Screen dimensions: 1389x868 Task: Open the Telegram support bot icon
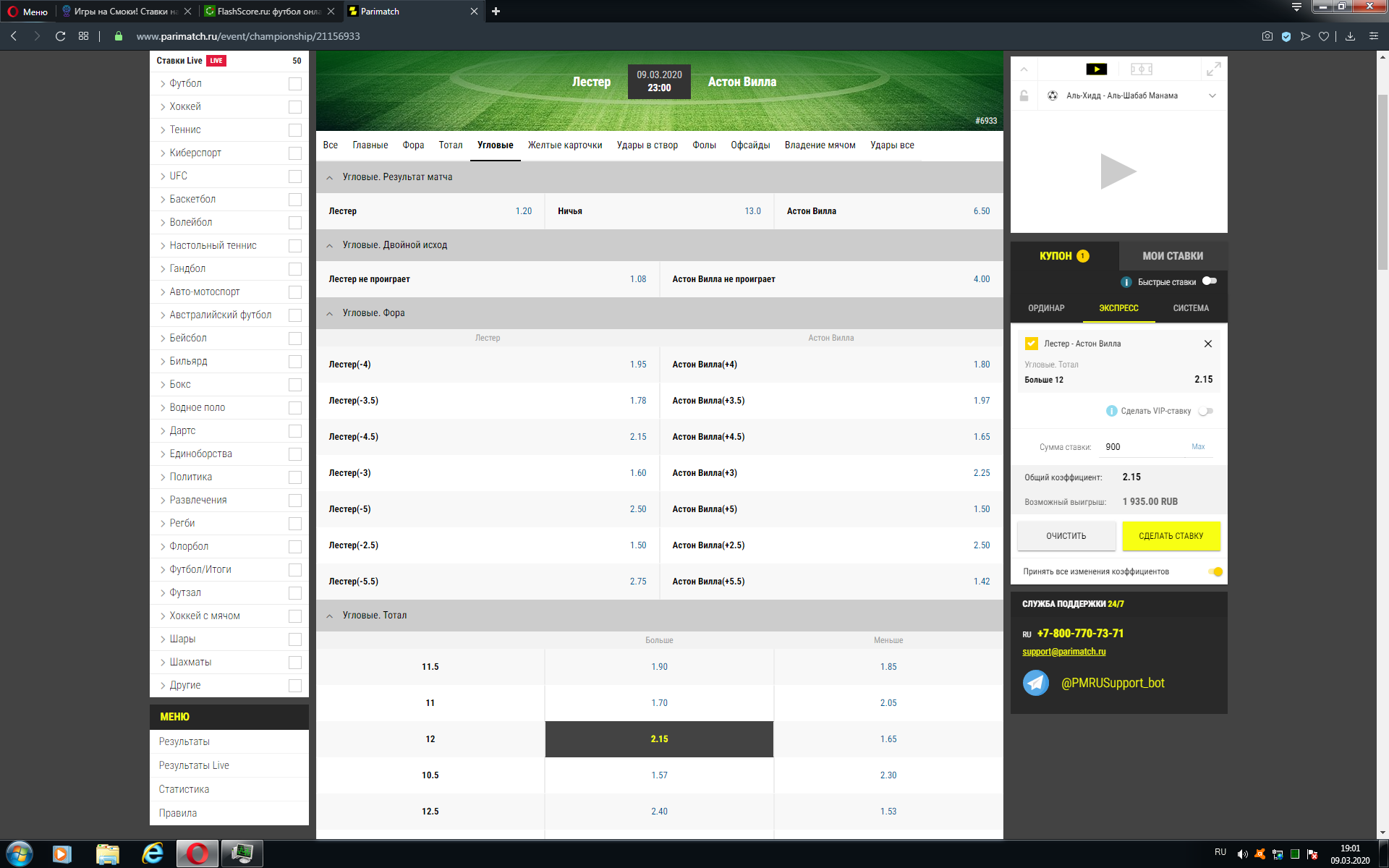tap(1036, 683)
